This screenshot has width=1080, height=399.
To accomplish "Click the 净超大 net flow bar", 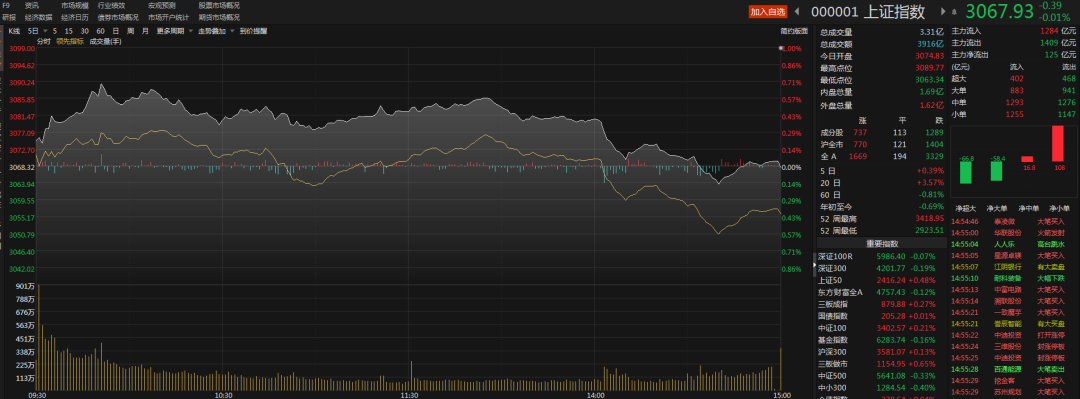I will tap(966, 172).
